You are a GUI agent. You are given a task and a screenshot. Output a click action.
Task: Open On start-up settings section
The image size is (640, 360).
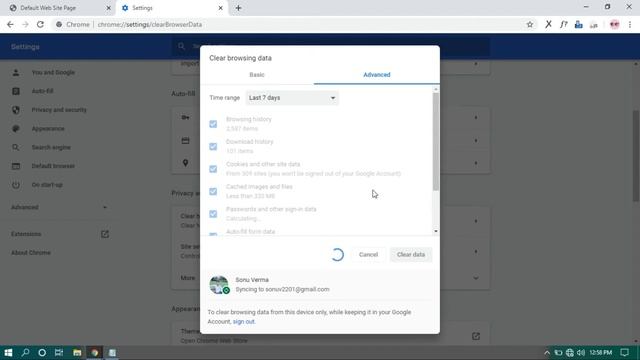(x=47, y=185)
